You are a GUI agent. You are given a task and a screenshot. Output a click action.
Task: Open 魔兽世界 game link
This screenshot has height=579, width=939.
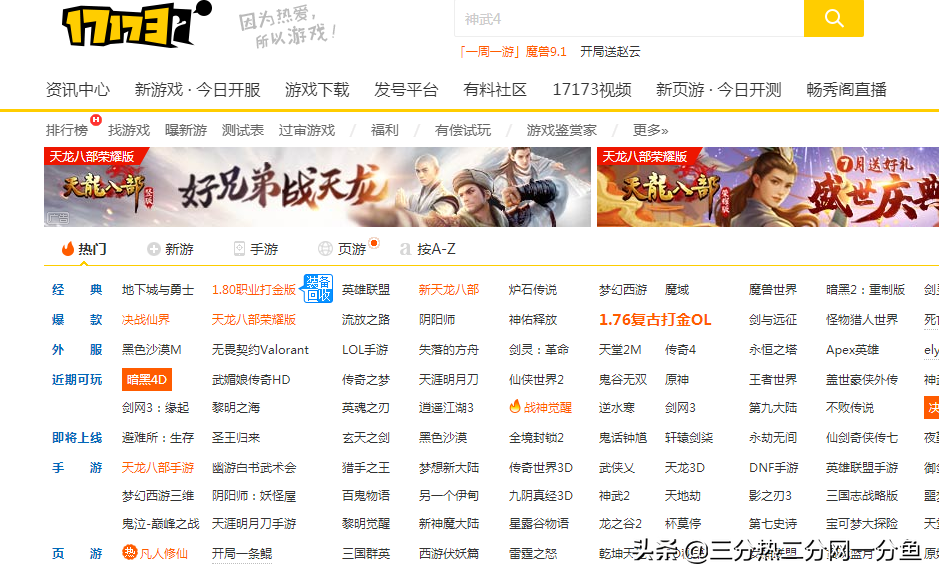[773, 290]
